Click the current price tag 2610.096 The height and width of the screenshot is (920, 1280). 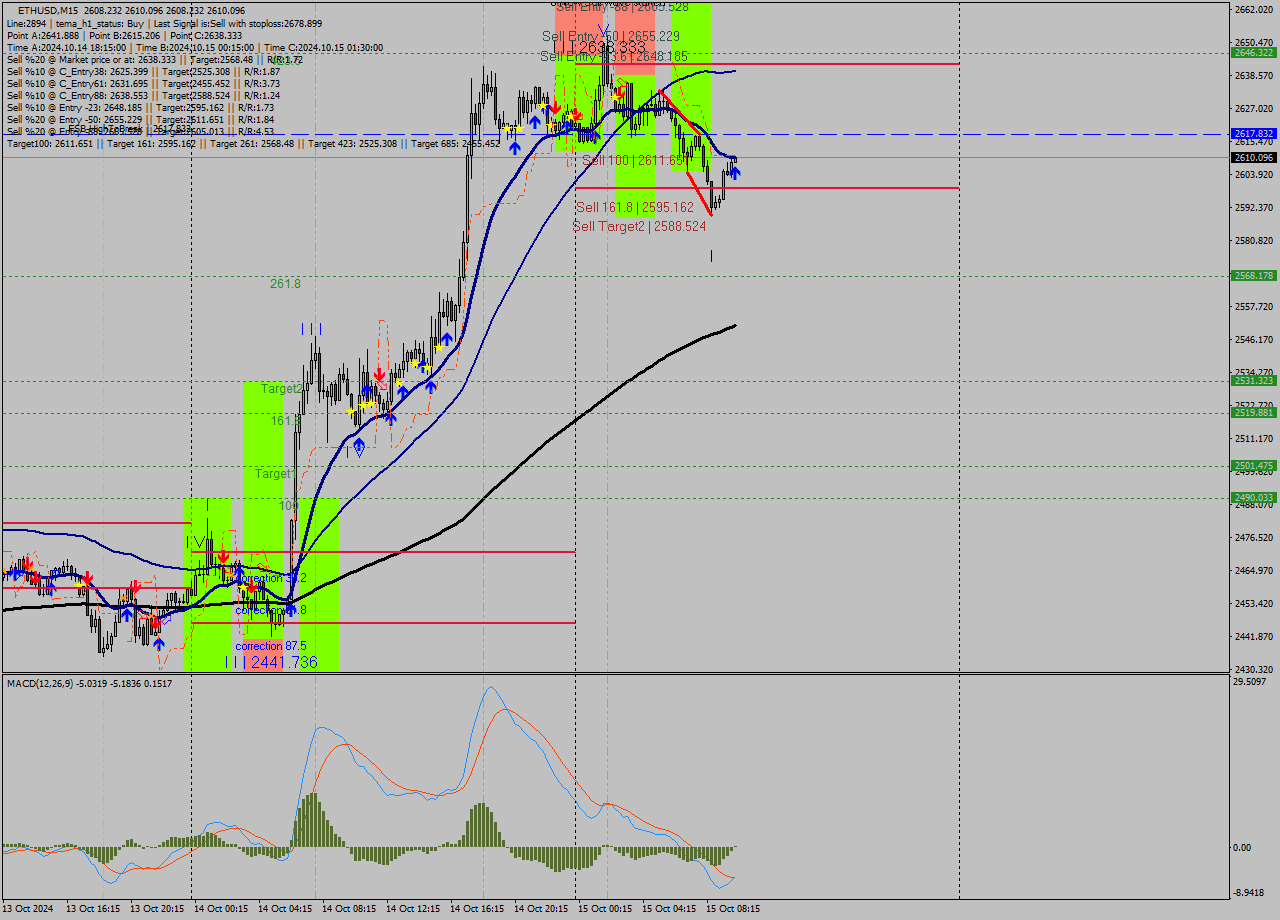pyautogui.click(x=1253, y=157)
